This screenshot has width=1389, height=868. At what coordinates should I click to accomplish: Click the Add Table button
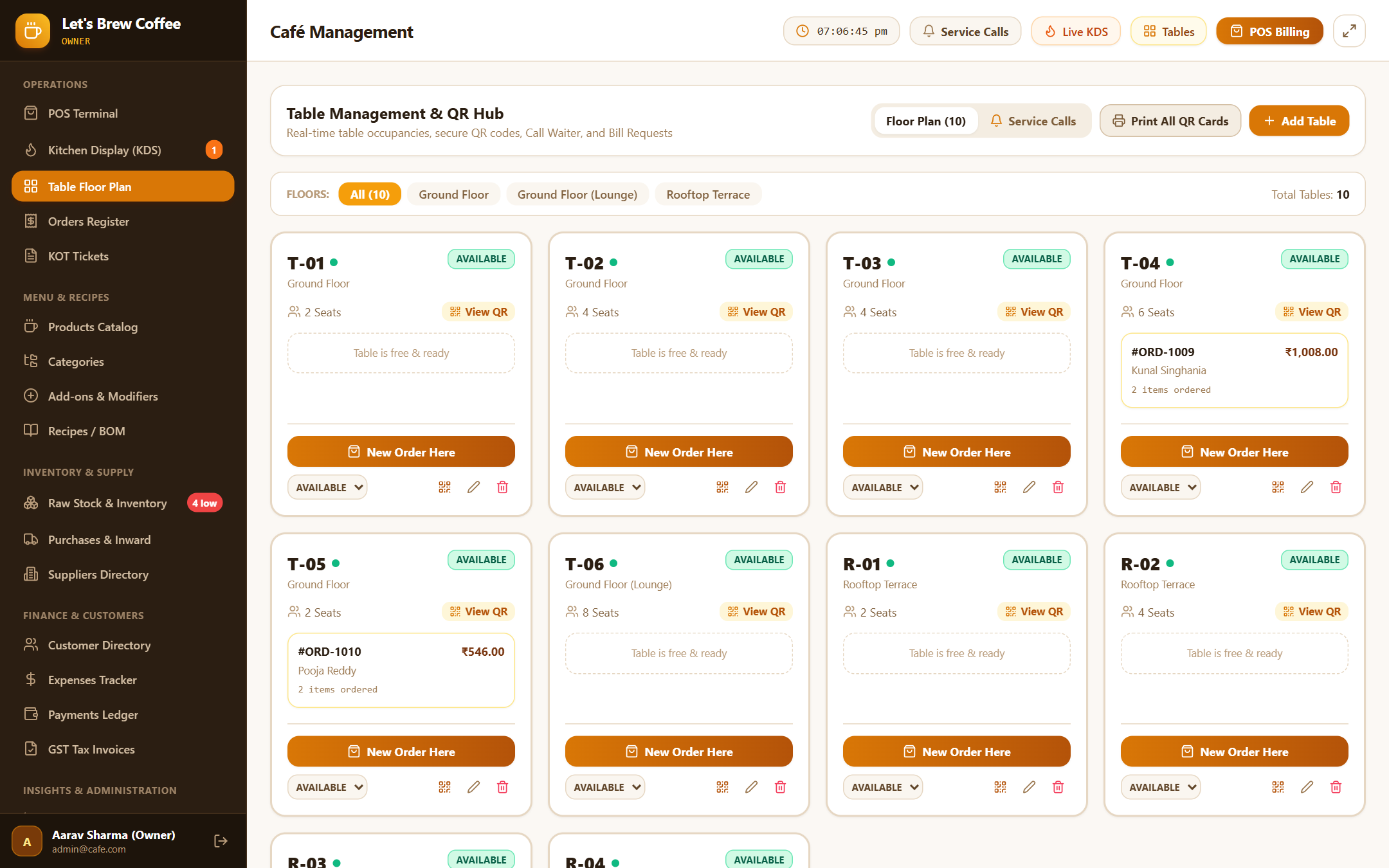coord(1299,121)
